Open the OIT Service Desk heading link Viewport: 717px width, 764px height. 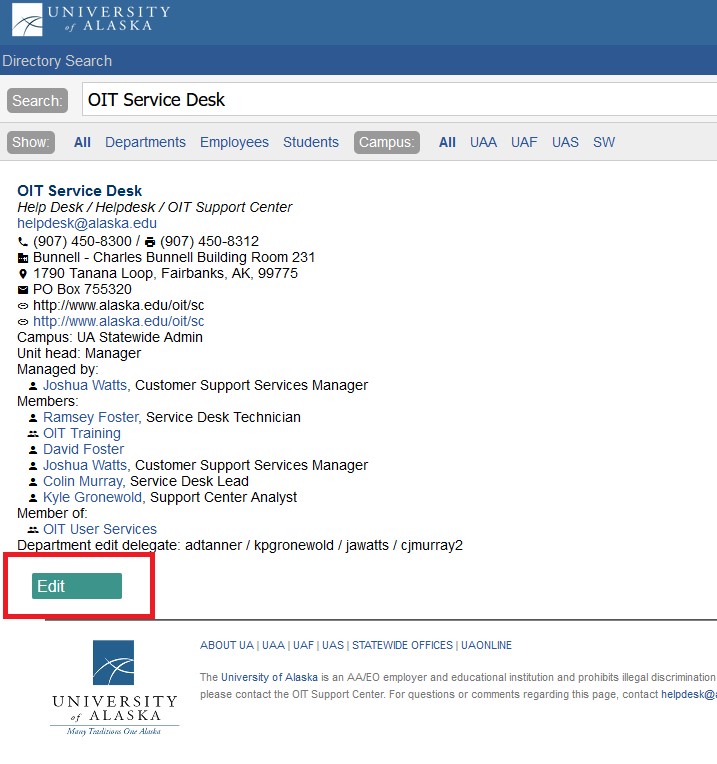[x=80, y=191]
